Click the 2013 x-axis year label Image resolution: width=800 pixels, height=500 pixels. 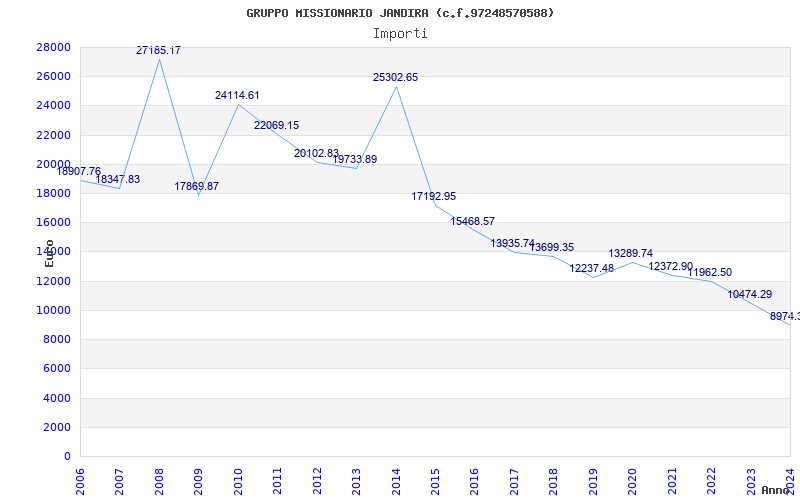click(x=356, y=481)
